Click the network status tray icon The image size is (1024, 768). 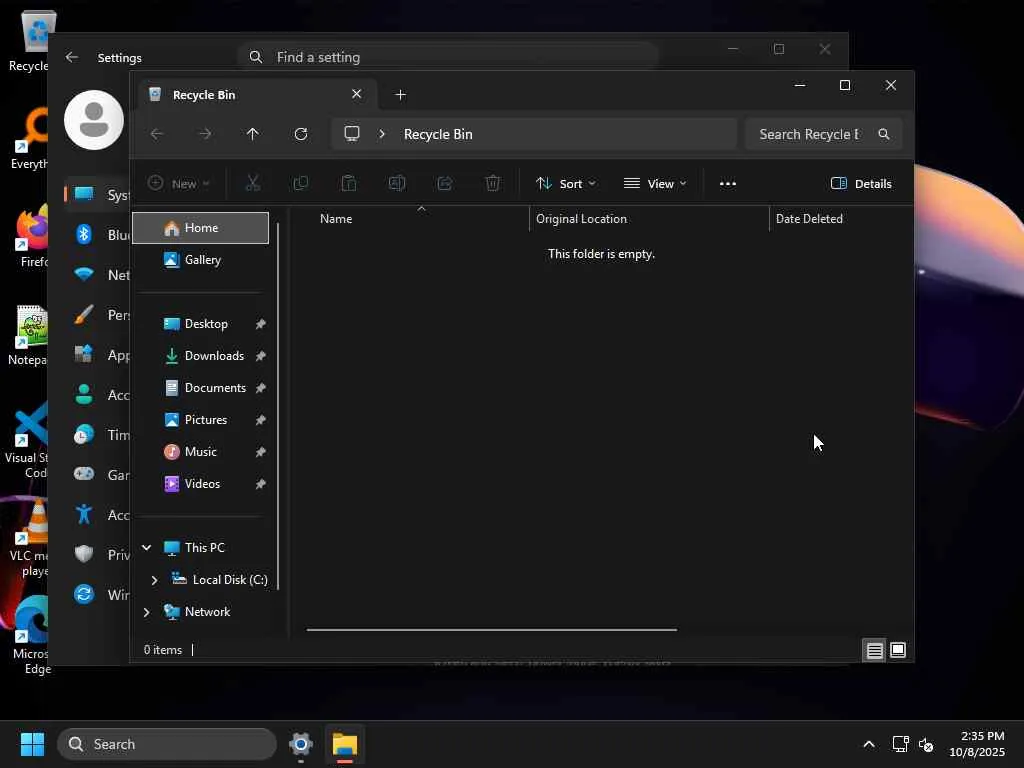coord(900,744)
